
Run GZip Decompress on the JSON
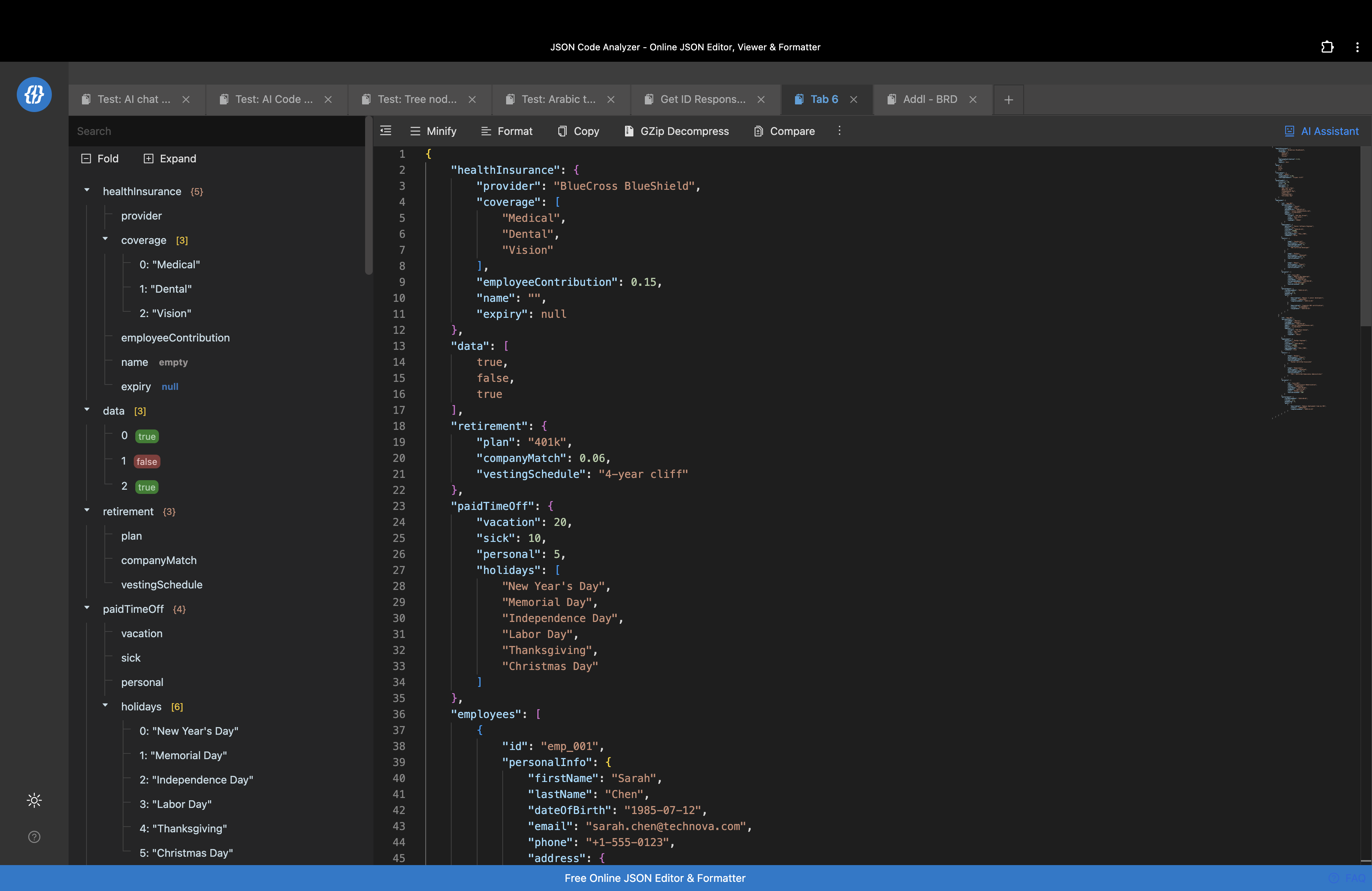tap(676, 131)
